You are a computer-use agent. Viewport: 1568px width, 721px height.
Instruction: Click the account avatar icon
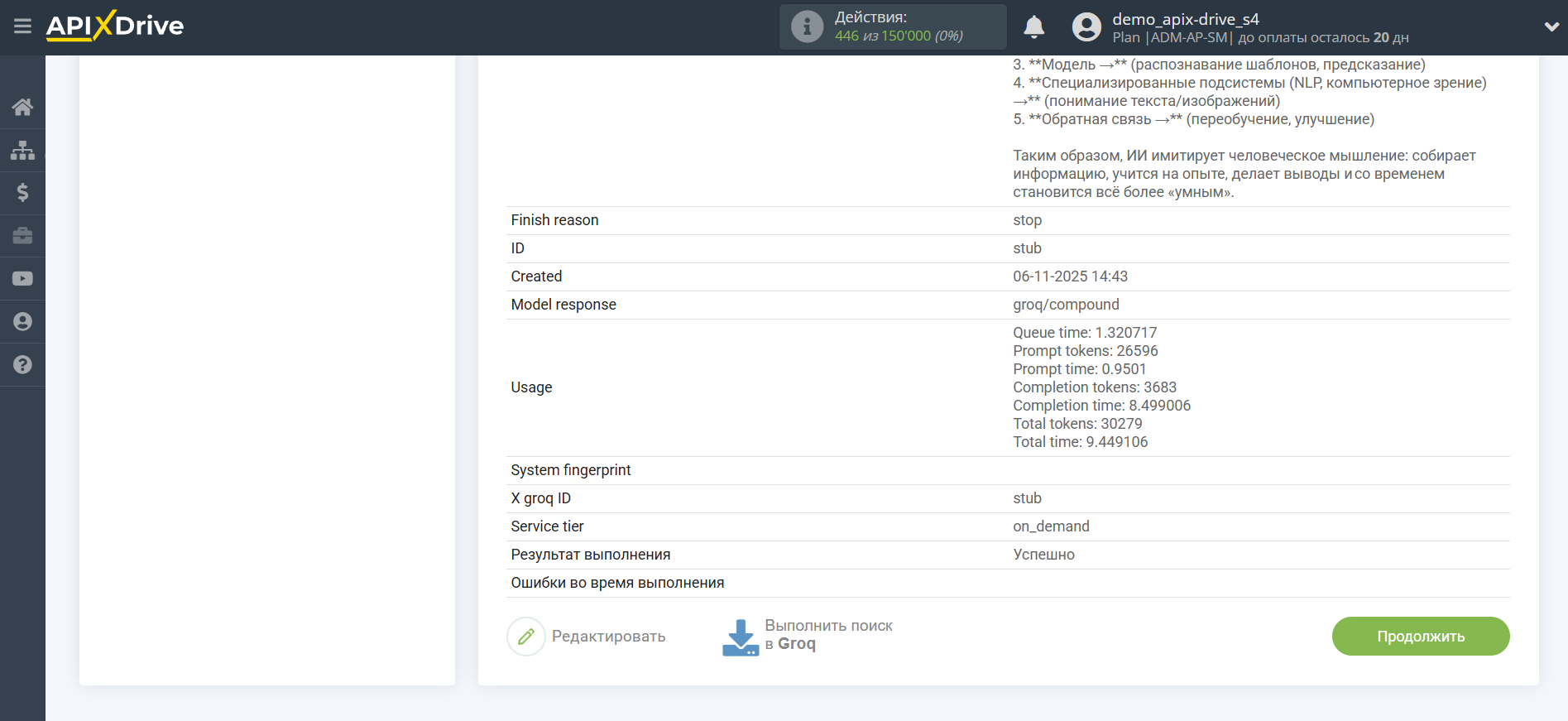point(1086,27)
